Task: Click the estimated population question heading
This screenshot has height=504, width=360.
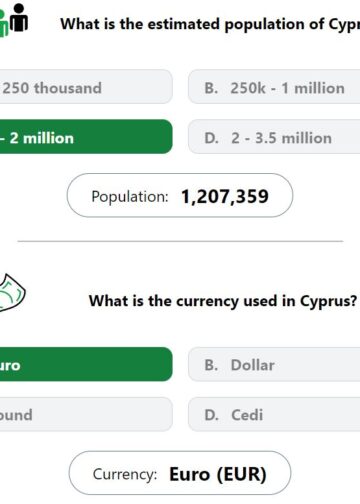Action: coord(210,24)
